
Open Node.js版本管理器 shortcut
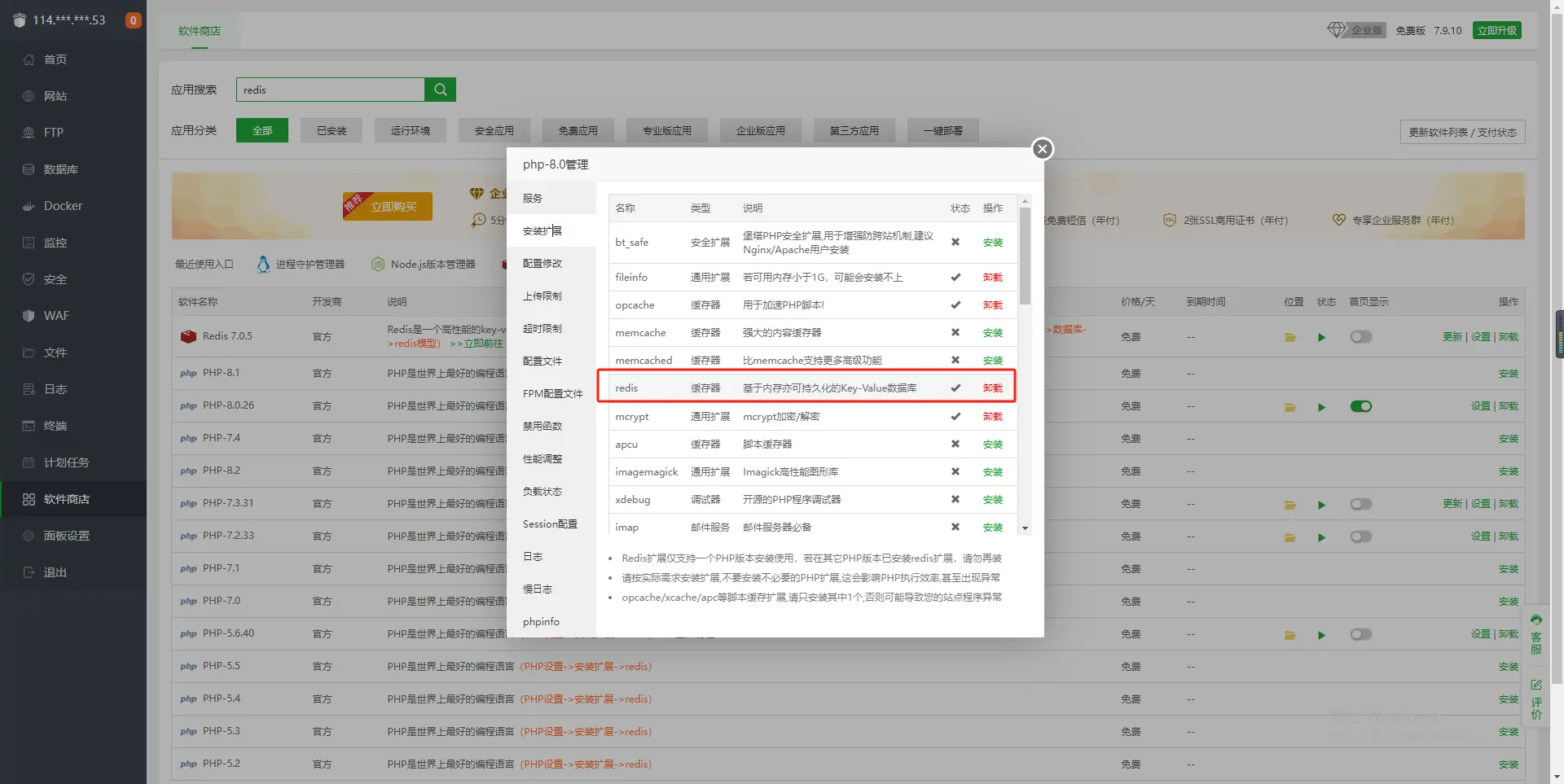pyautogui.click(x=424, y=264)
